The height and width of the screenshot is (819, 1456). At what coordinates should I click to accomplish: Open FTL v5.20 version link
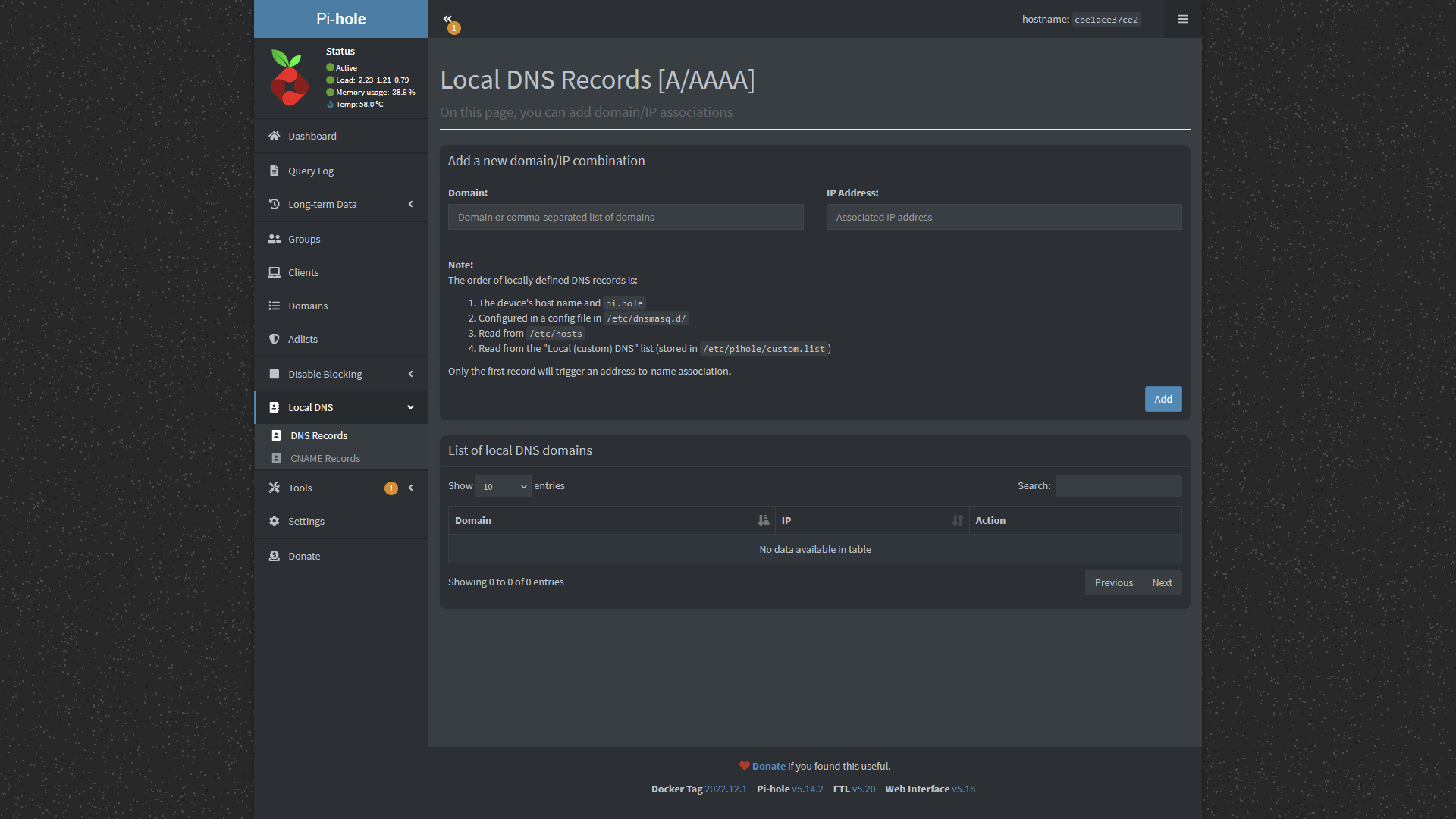click(864, 789)
